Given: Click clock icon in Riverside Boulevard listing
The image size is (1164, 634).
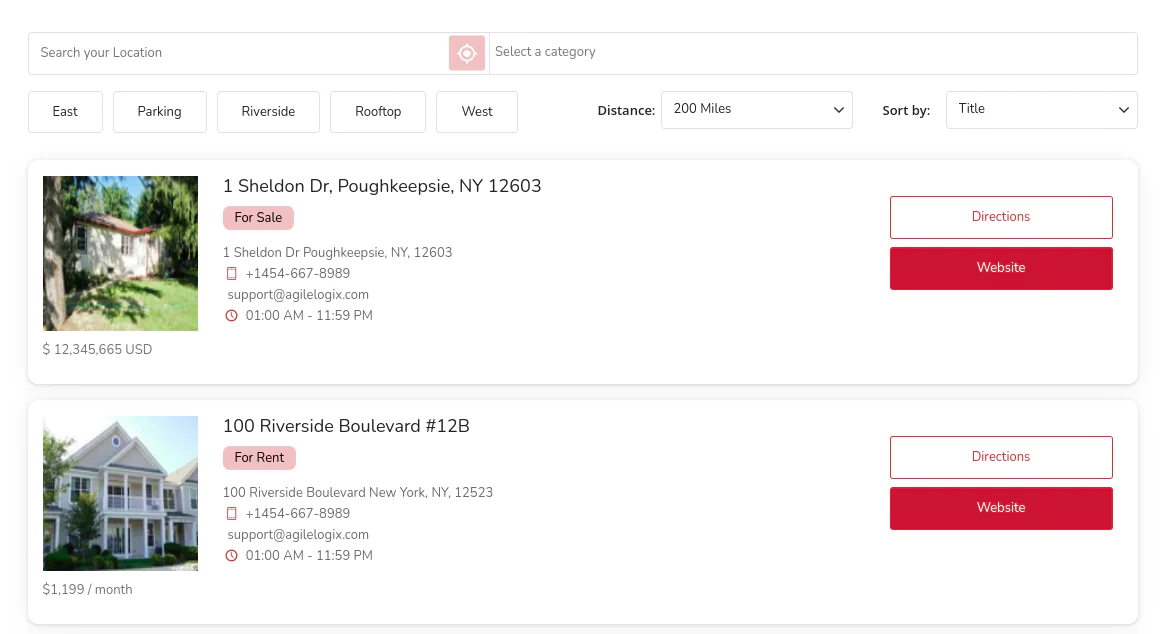Looking at the screenshot, I should [232, 556].
